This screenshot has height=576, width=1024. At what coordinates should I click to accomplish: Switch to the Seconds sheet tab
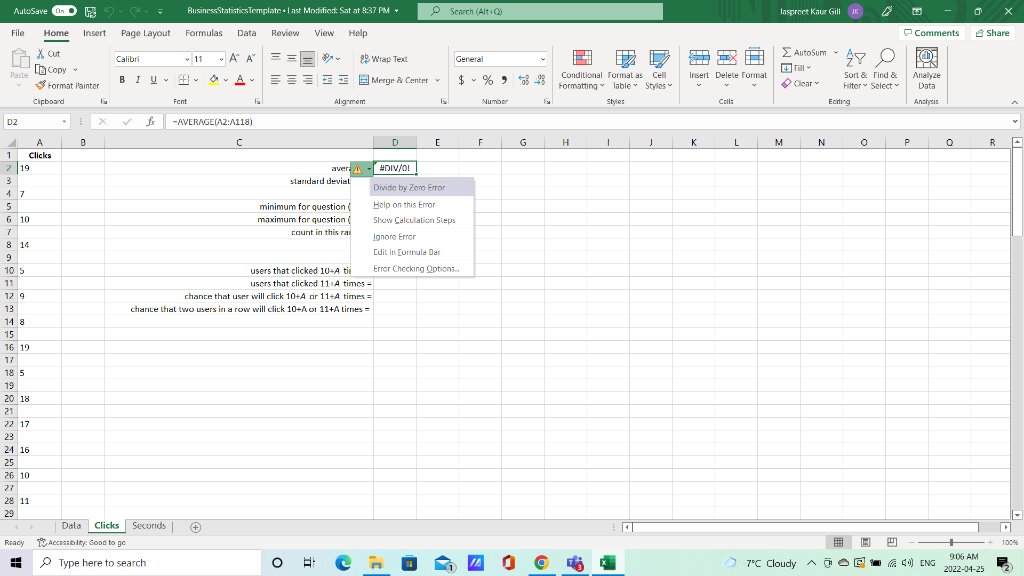coord(149,526)
